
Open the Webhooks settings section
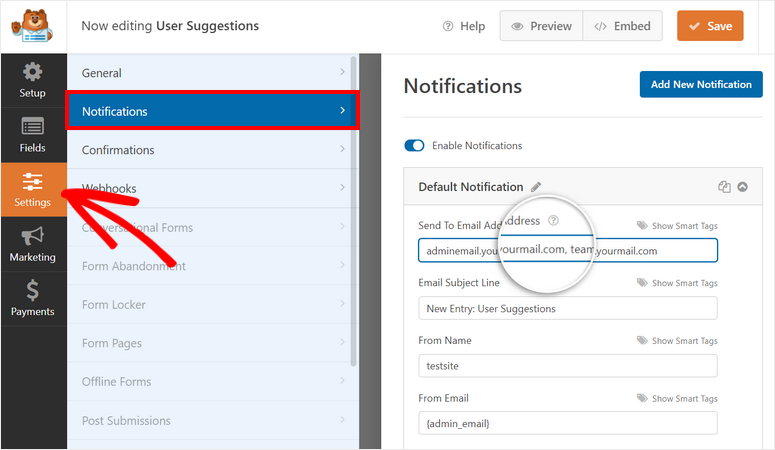[211, 188]
